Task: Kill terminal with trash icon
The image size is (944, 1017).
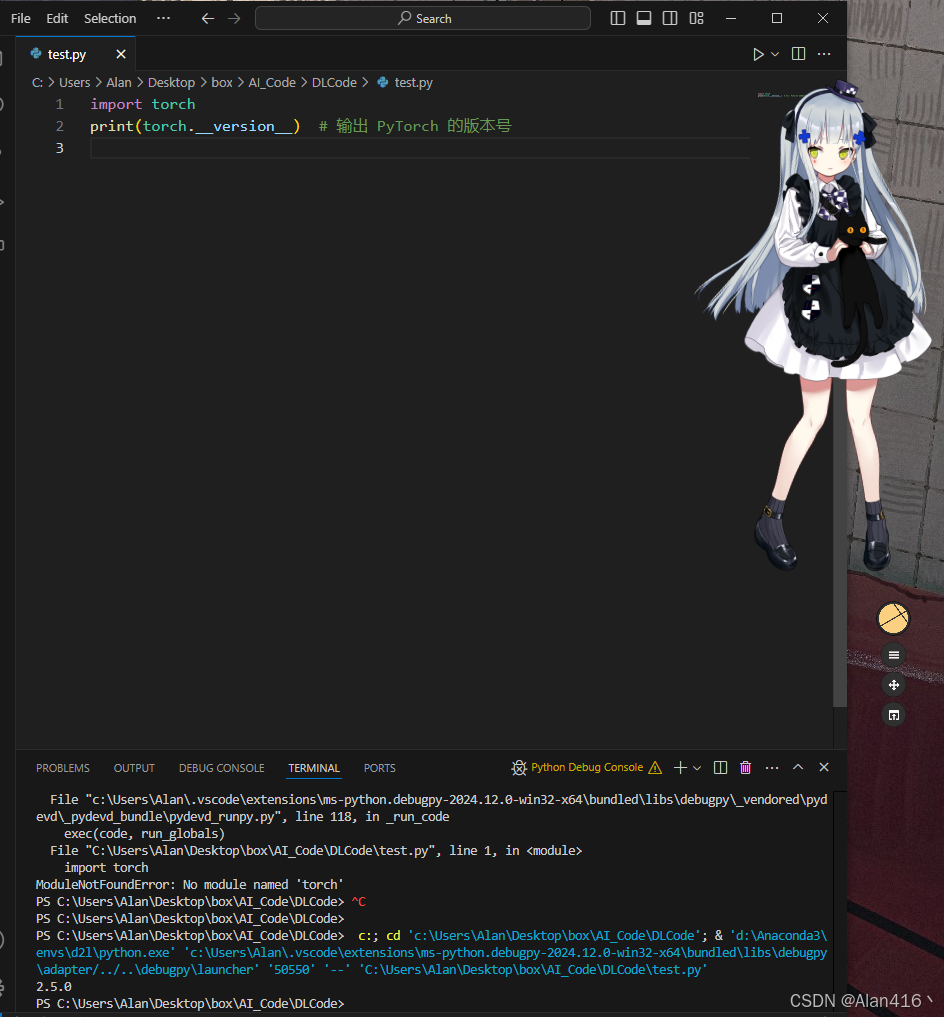Action: (x=745, y=768)
